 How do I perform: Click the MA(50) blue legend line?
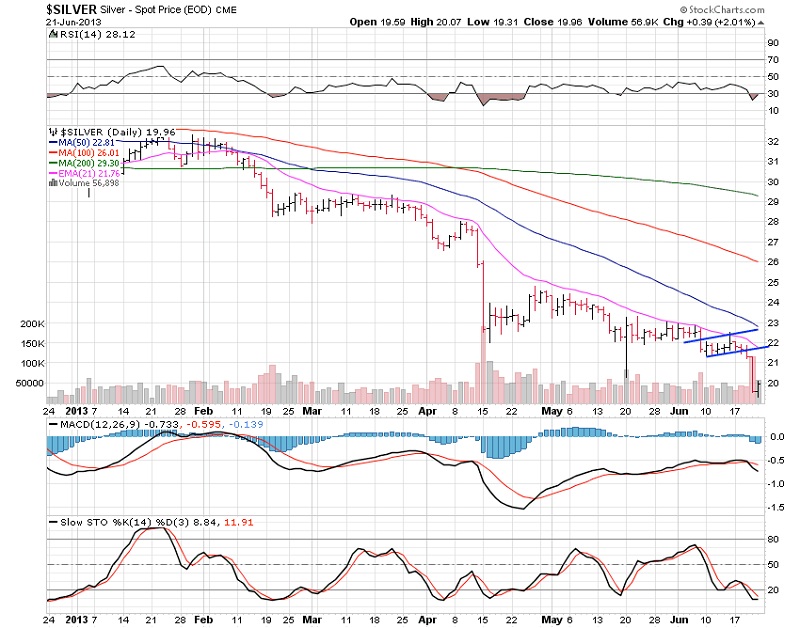[x=53, y=143]
